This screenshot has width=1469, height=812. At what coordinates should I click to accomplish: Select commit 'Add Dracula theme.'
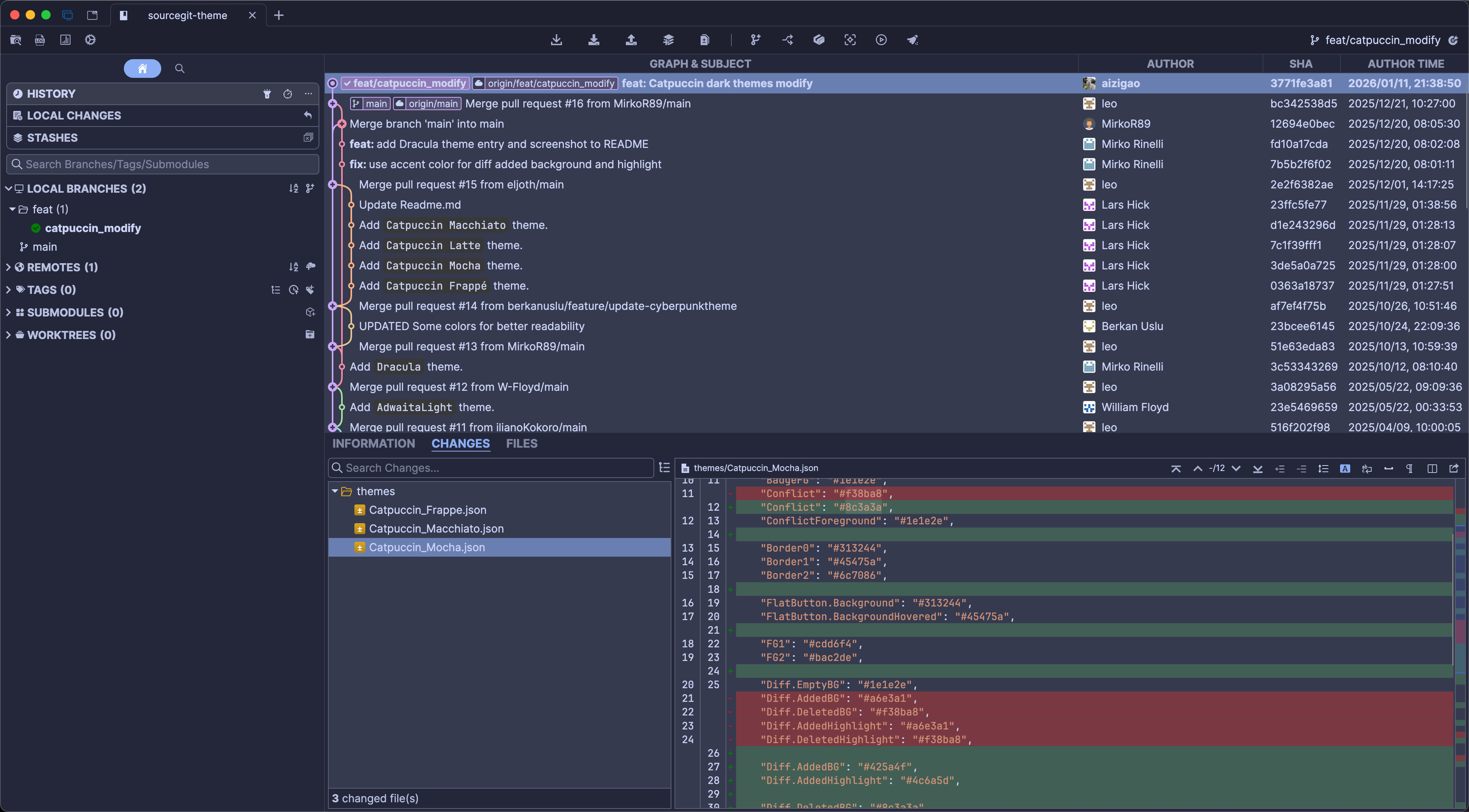coord(405,367)
